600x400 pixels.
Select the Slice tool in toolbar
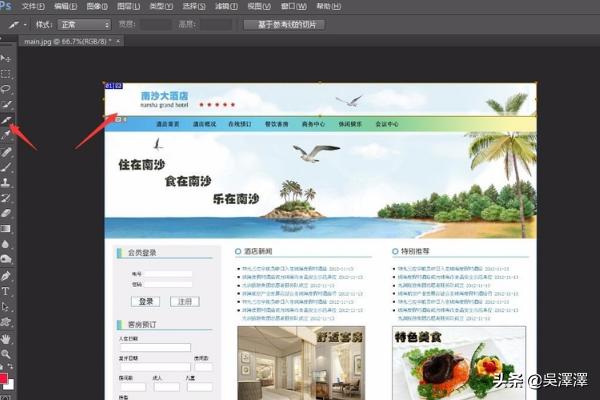[6, 120]
